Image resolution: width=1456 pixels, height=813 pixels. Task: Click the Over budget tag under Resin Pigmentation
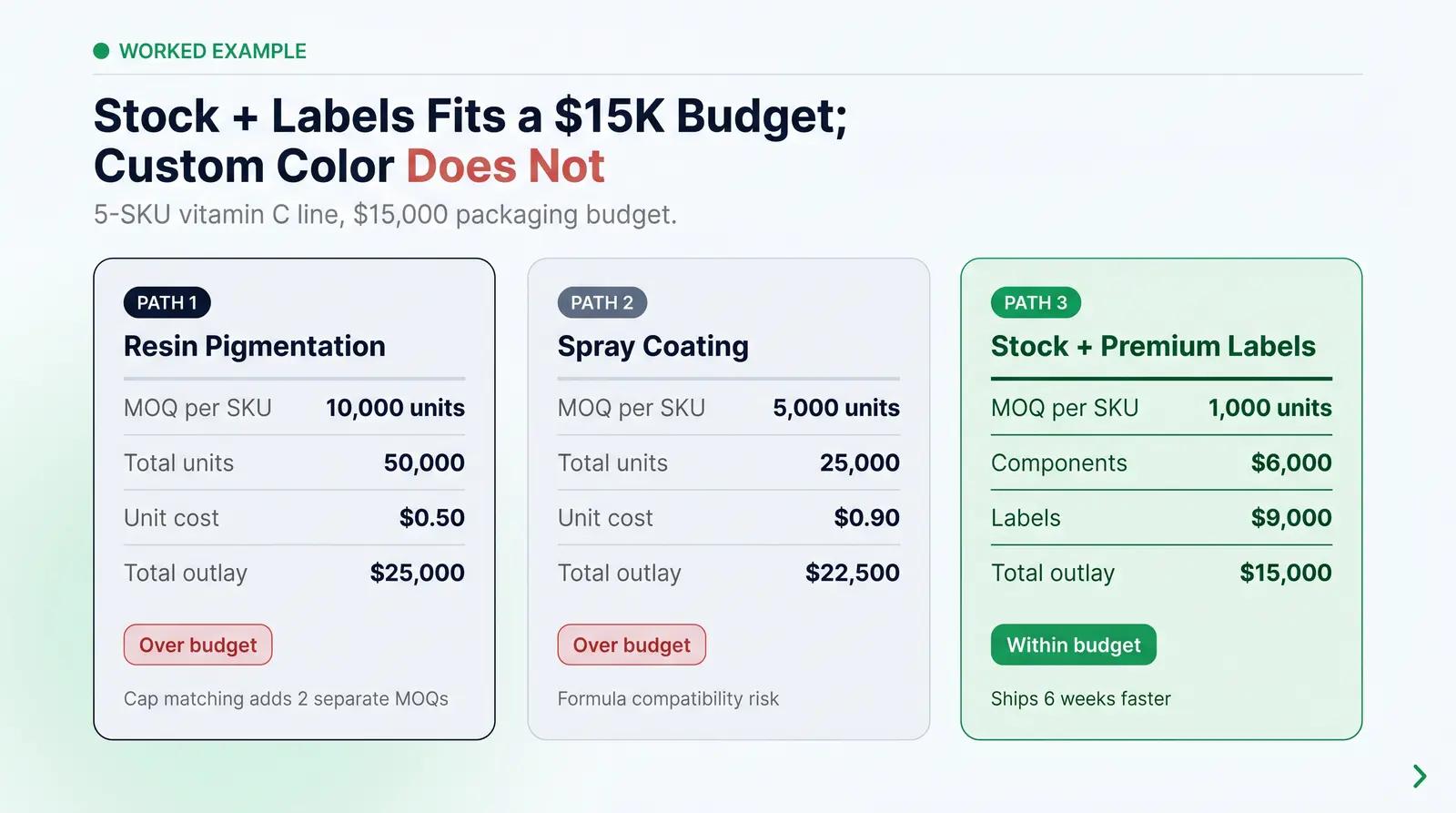tap(198, 645)
